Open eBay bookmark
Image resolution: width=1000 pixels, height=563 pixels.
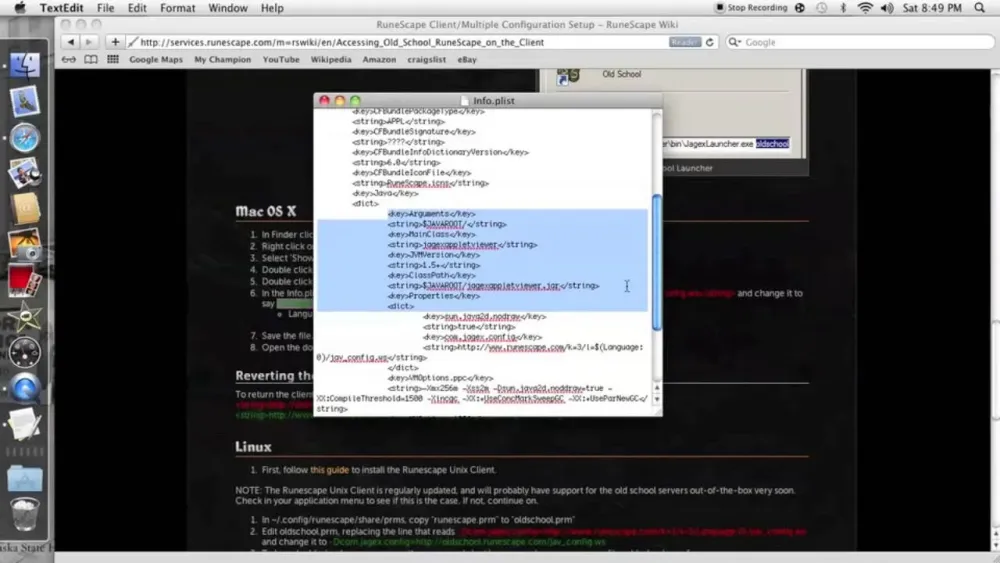[x=467, y=59]
